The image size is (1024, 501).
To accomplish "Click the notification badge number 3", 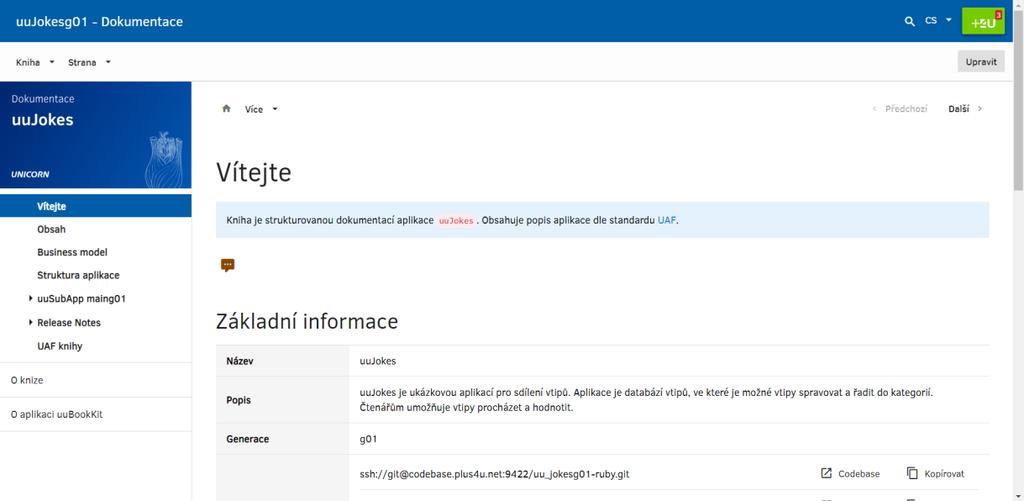I will 999,14.
